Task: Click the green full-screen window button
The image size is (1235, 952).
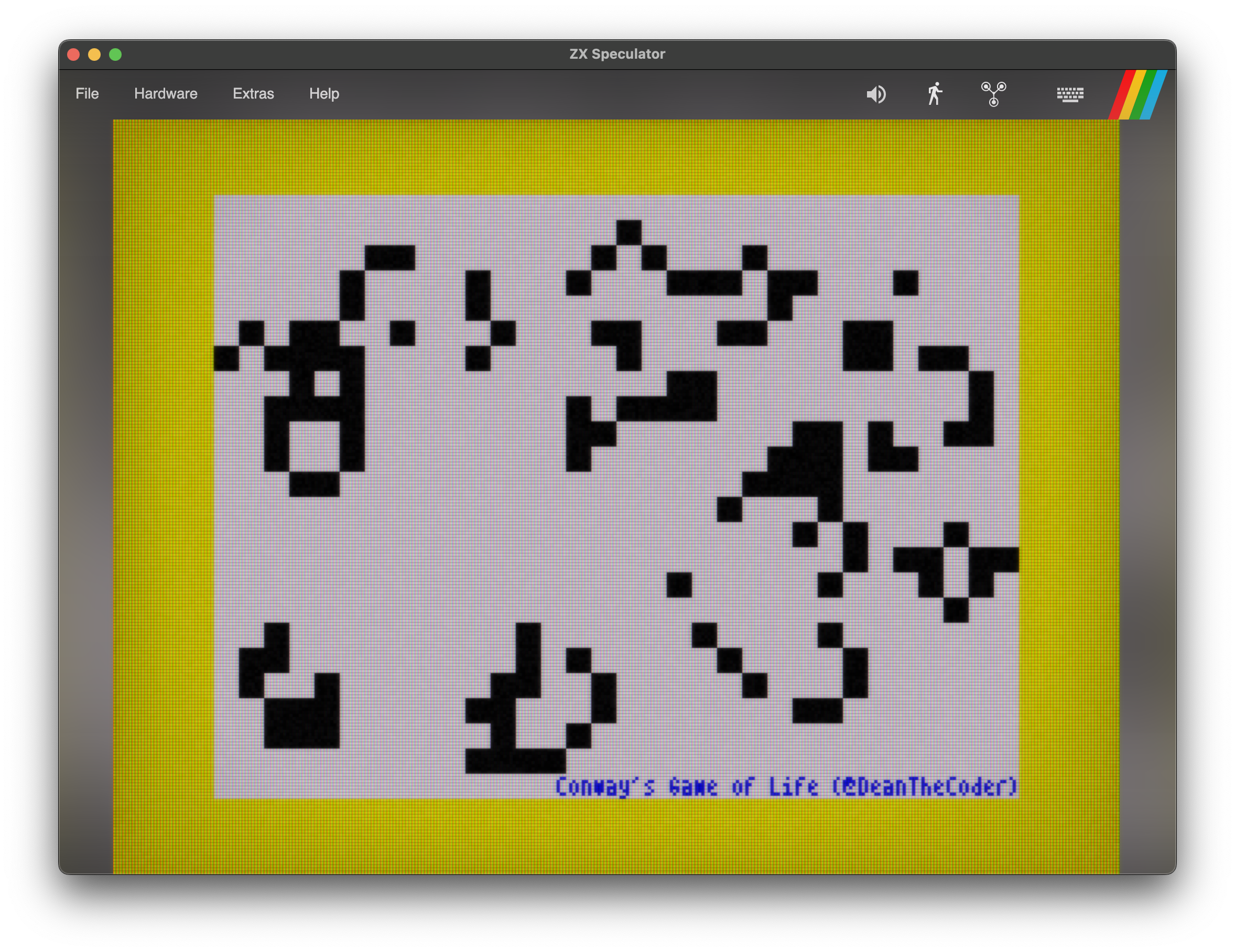Action: pyautogui.click(x=115, y=55)
